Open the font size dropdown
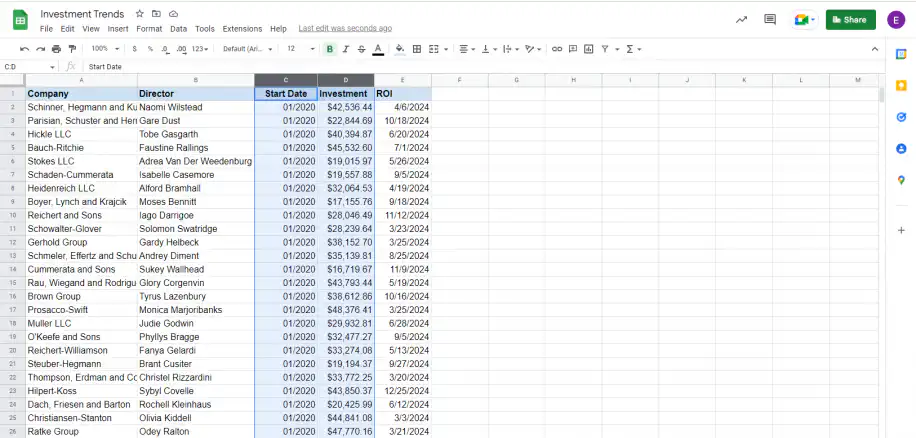 click(301, 49)
